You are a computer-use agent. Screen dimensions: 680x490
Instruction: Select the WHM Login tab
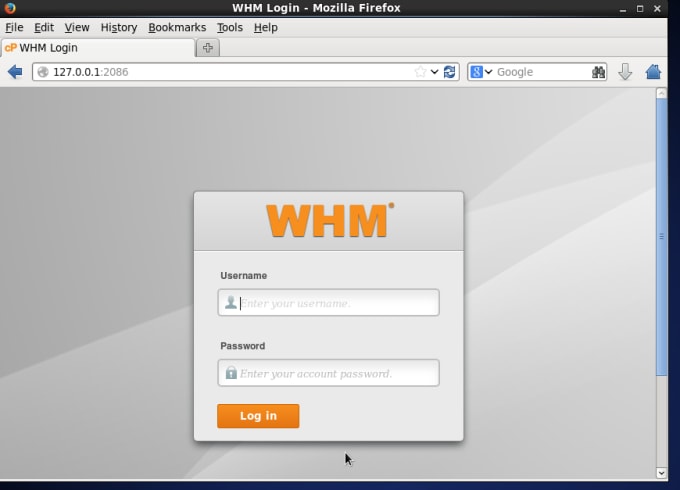point(98,48)
